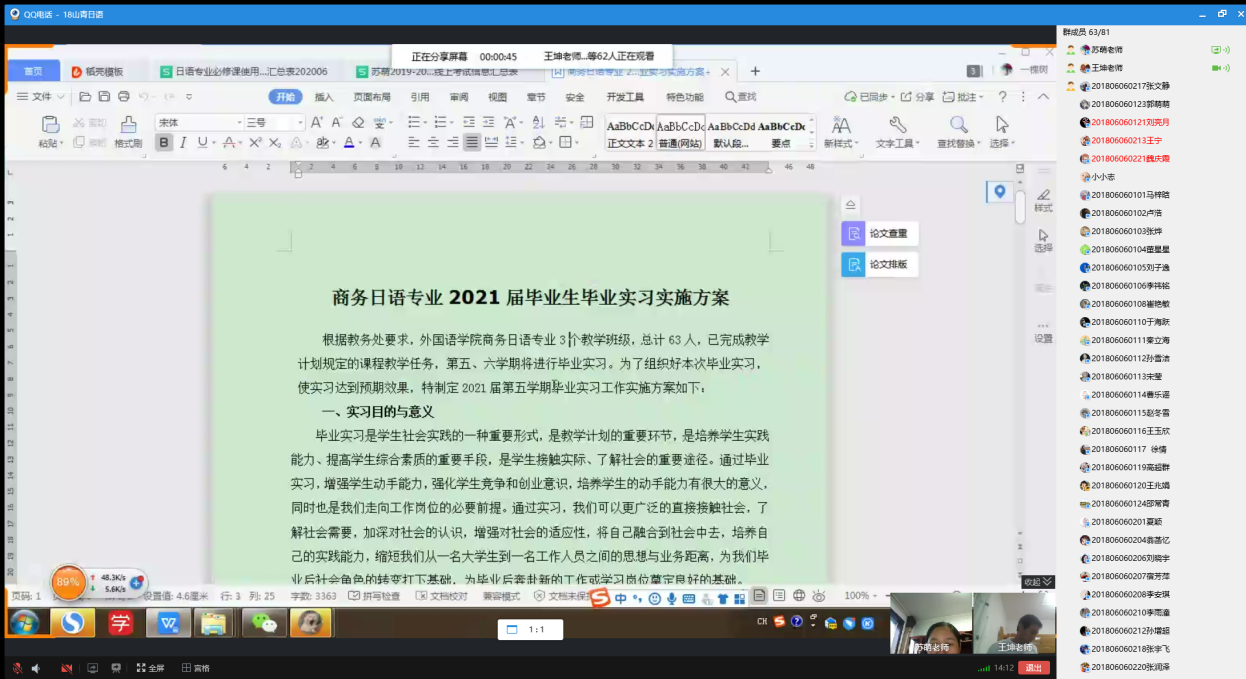Click the 全屏 fullscreen button
Viewport: 1246px width, 679px height.
pyautogui.click(x=150, y=668)
